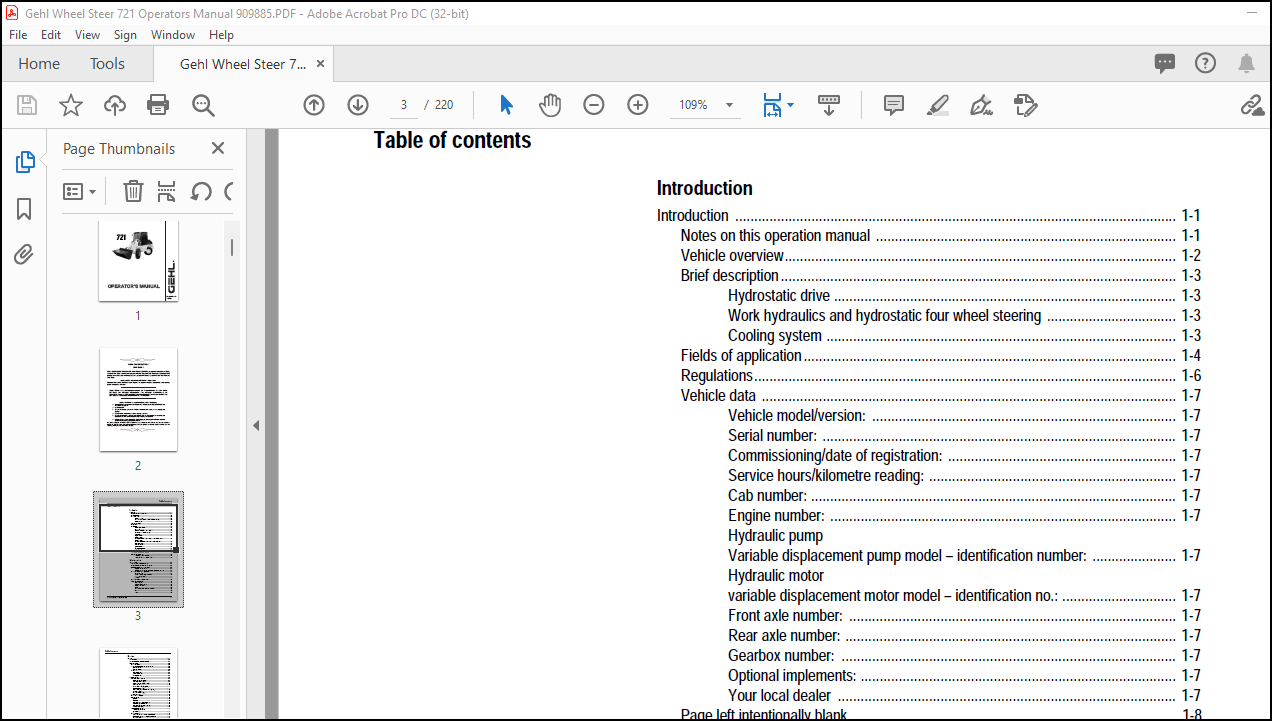This screenshot has width=1272, height=721.
Task: Open the zoom level 109% dropdown
Action: point(706,105)
